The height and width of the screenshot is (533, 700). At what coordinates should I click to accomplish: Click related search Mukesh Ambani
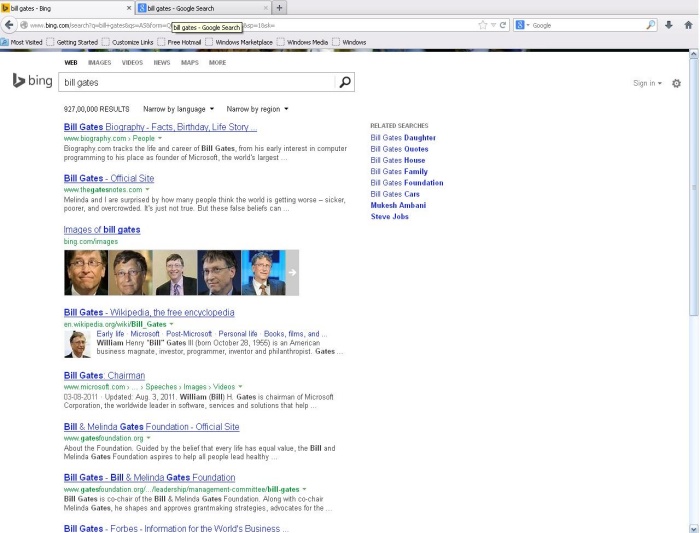click(398, 205)
